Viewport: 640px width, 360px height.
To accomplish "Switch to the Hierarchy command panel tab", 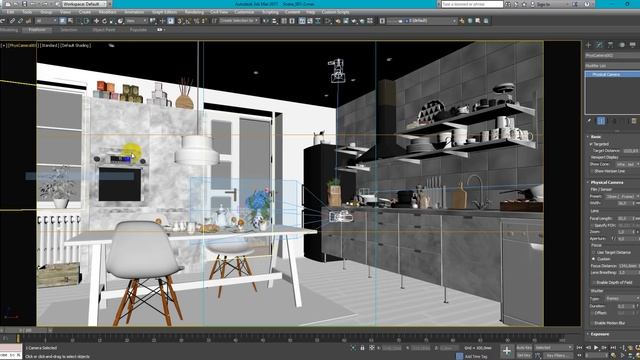I will (610, 45).
